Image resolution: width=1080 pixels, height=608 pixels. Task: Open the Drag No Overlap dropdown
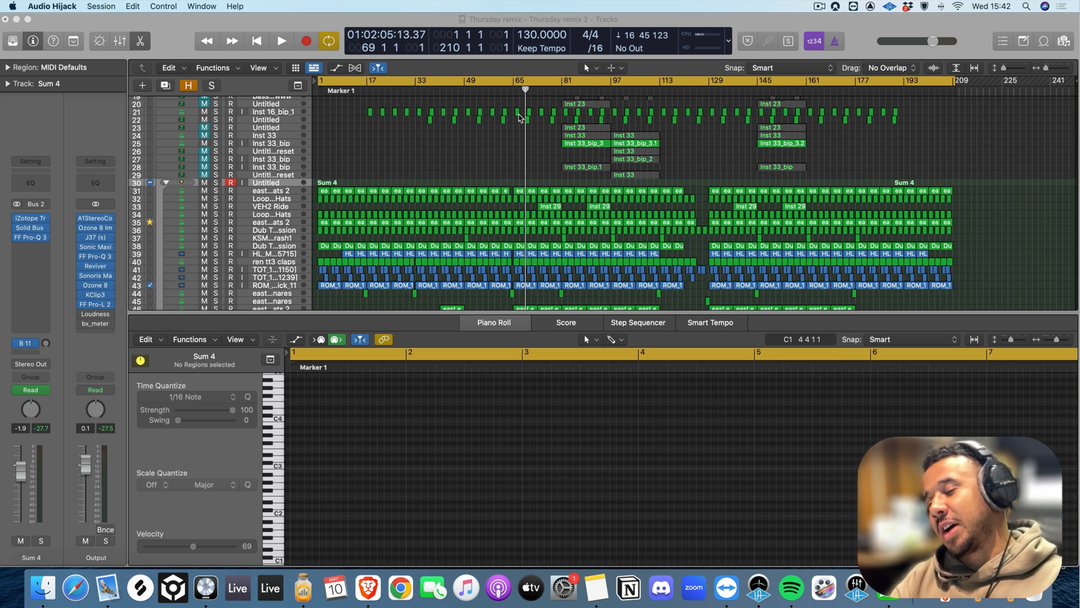(892, 68)
